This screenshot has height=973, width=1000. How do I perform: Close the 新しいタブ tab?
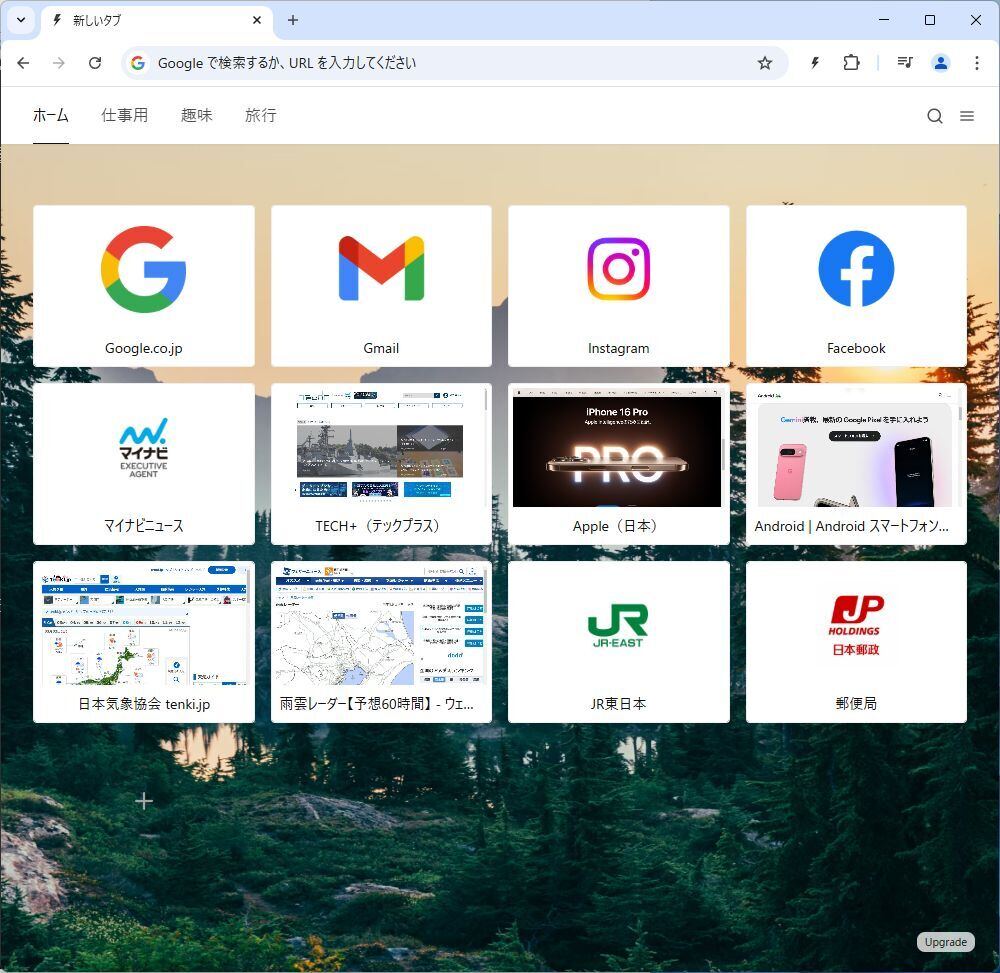[257, 20]
